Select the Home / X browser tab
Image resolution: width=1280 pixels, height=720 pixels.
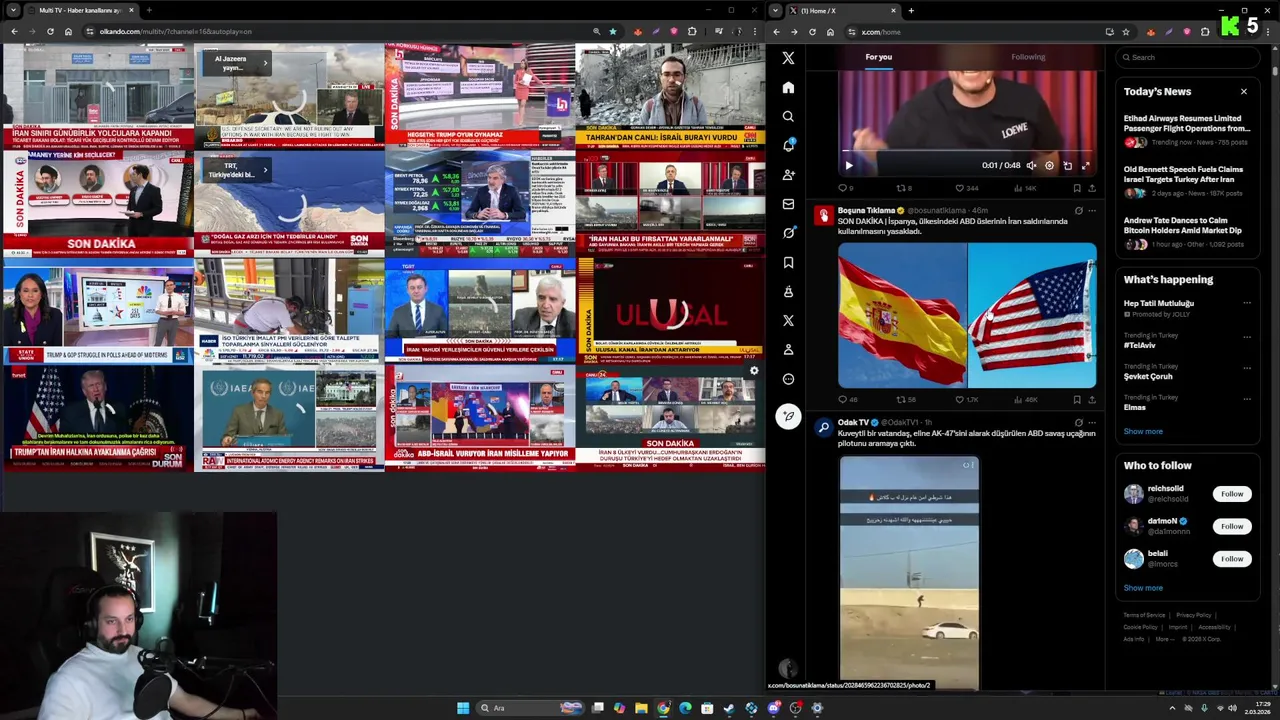click(x=842, y=10)
